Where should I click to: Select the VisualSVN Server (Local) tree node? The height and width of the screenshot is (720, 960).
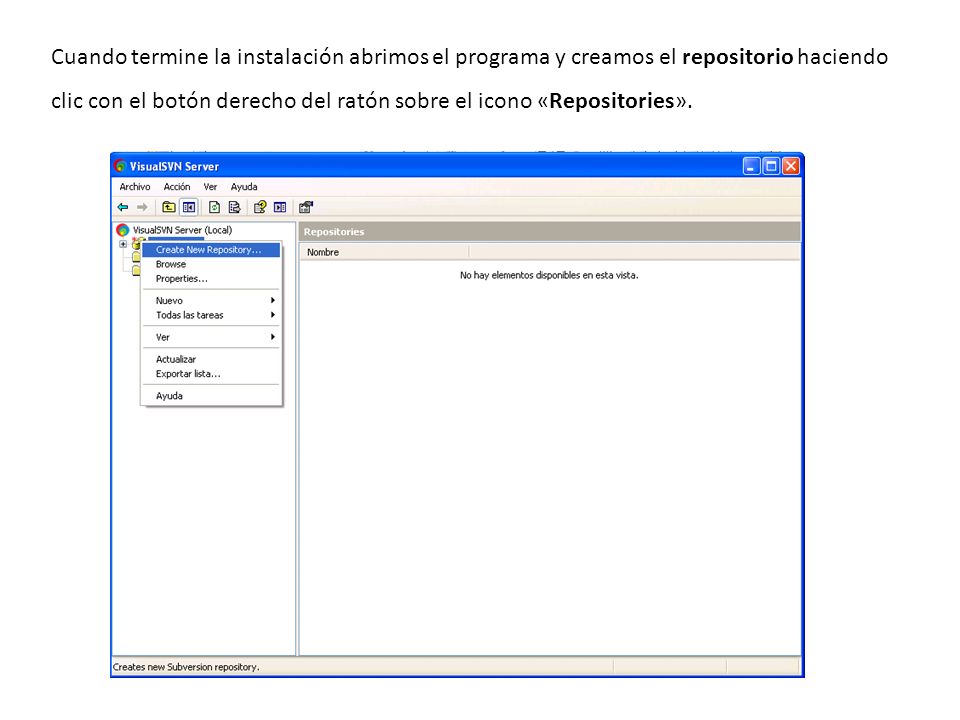click(182, 230)
